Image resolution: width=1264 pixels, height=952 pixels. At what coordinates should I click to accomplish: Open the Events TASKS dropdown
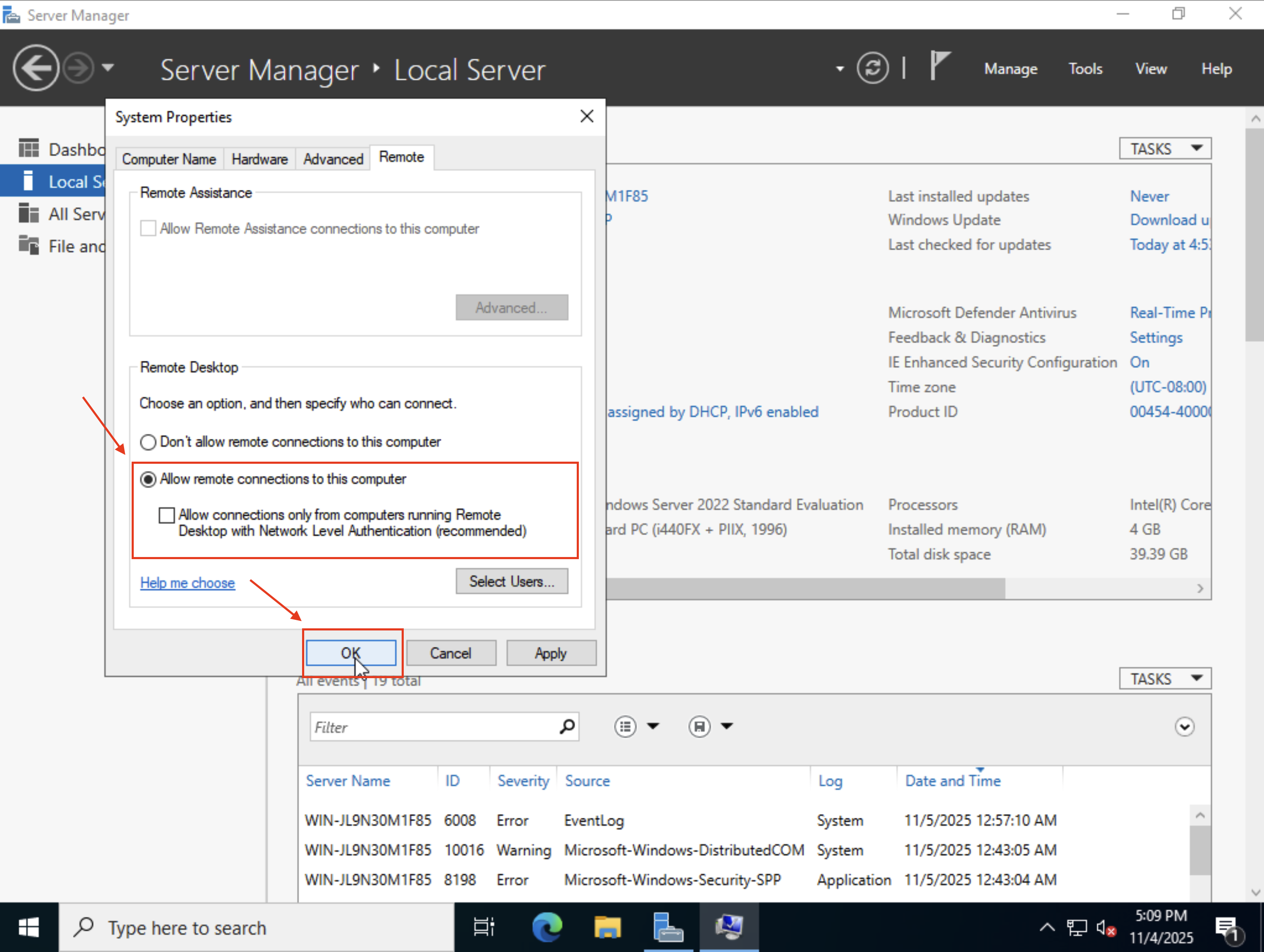click(x=1164, y=678)
